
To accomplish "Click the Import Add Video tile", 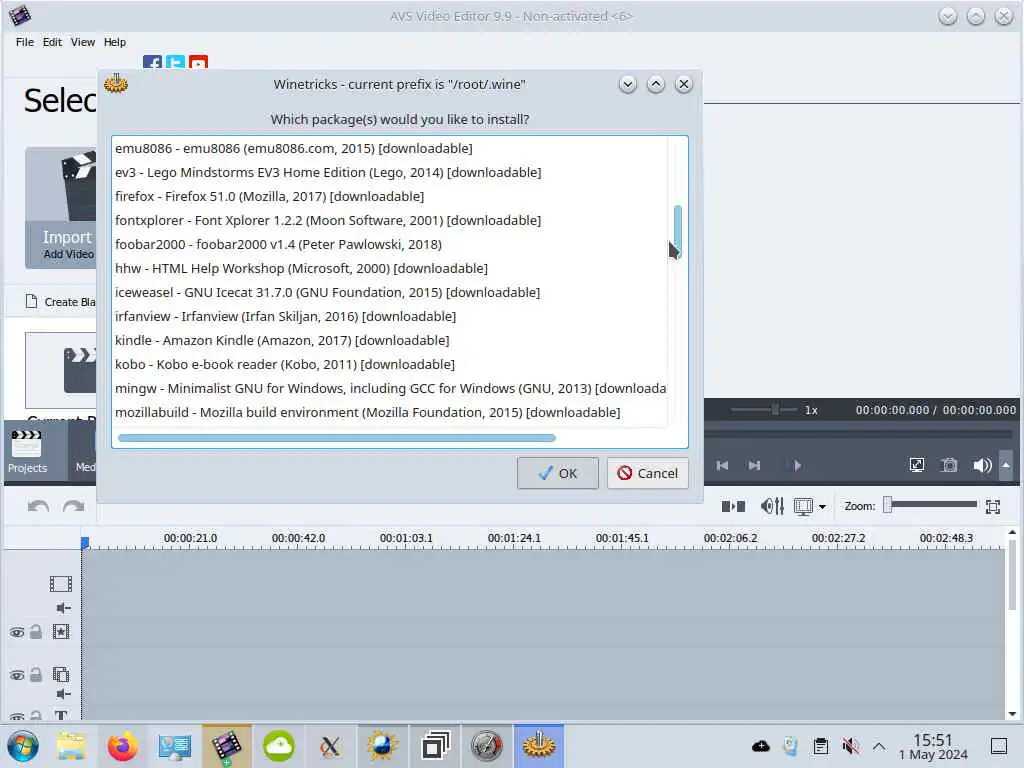I will (x=61, y=208).
